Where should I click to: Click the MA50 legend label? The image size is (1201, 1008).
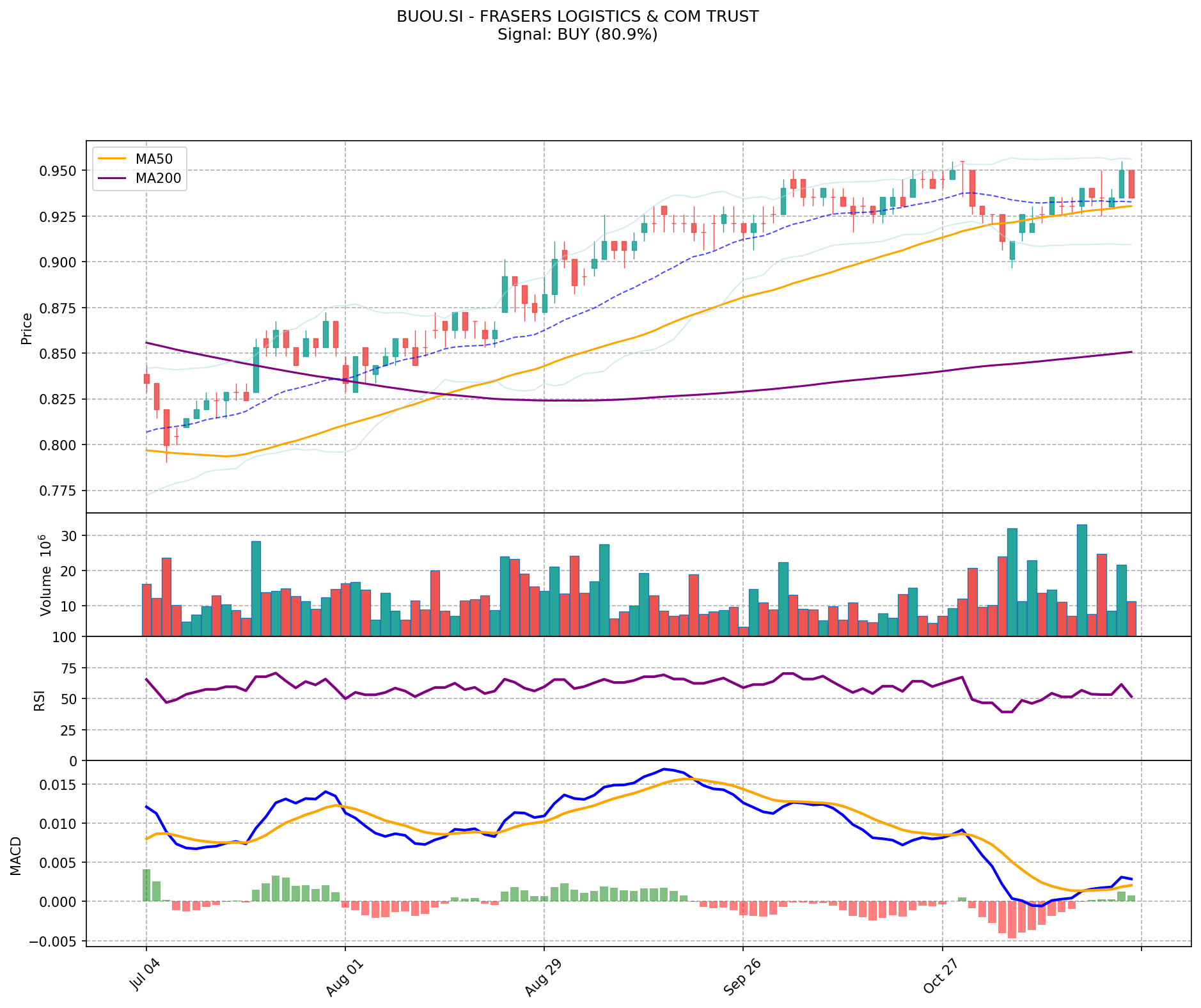click(x=153, y=159)
